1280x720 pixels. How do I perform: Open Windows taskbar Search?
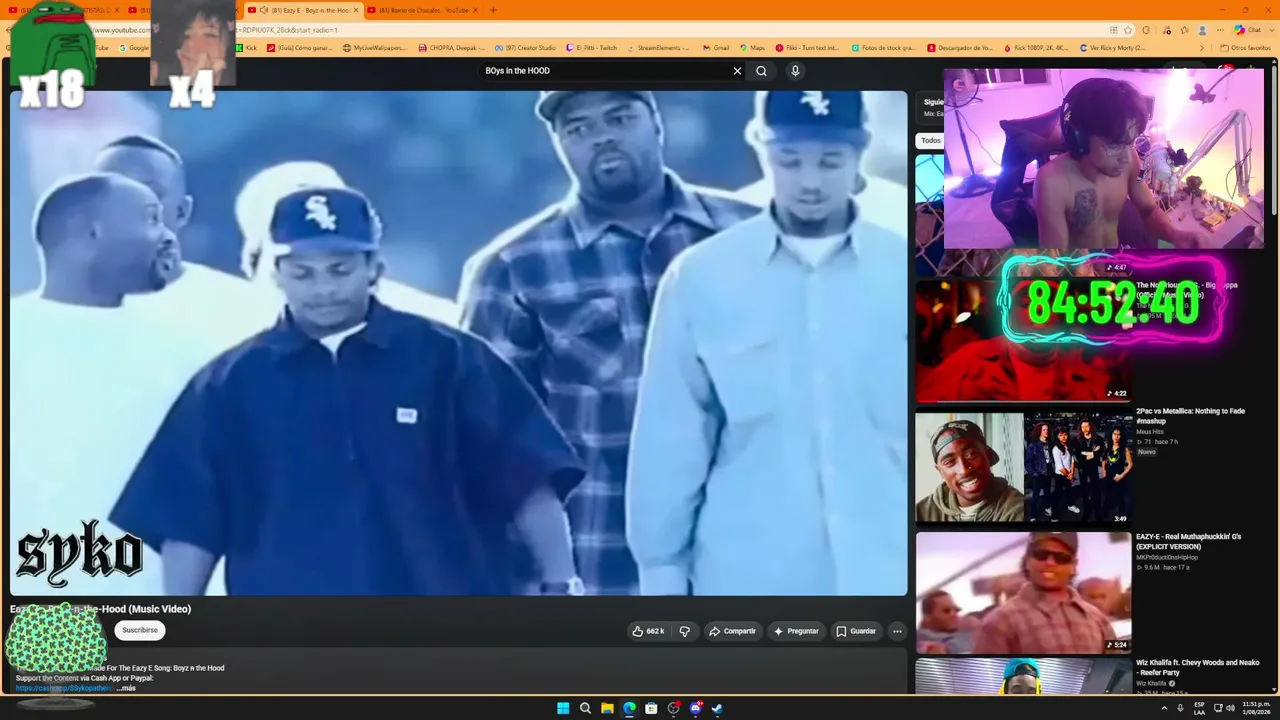pos(585,708)
